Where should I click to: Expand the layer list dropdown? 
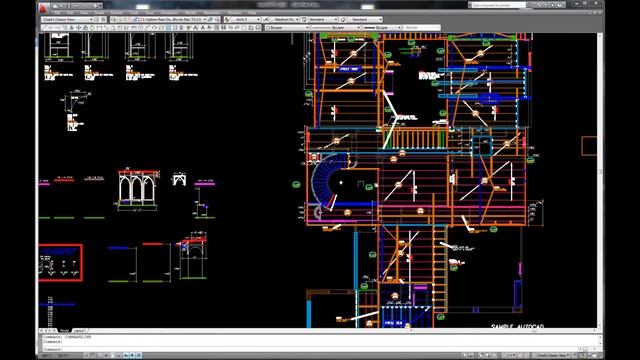204,20
